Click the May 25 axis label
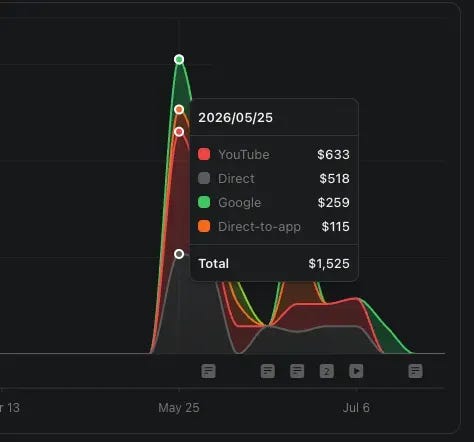The height and width of the screenshot is (442, 474). 179,408
